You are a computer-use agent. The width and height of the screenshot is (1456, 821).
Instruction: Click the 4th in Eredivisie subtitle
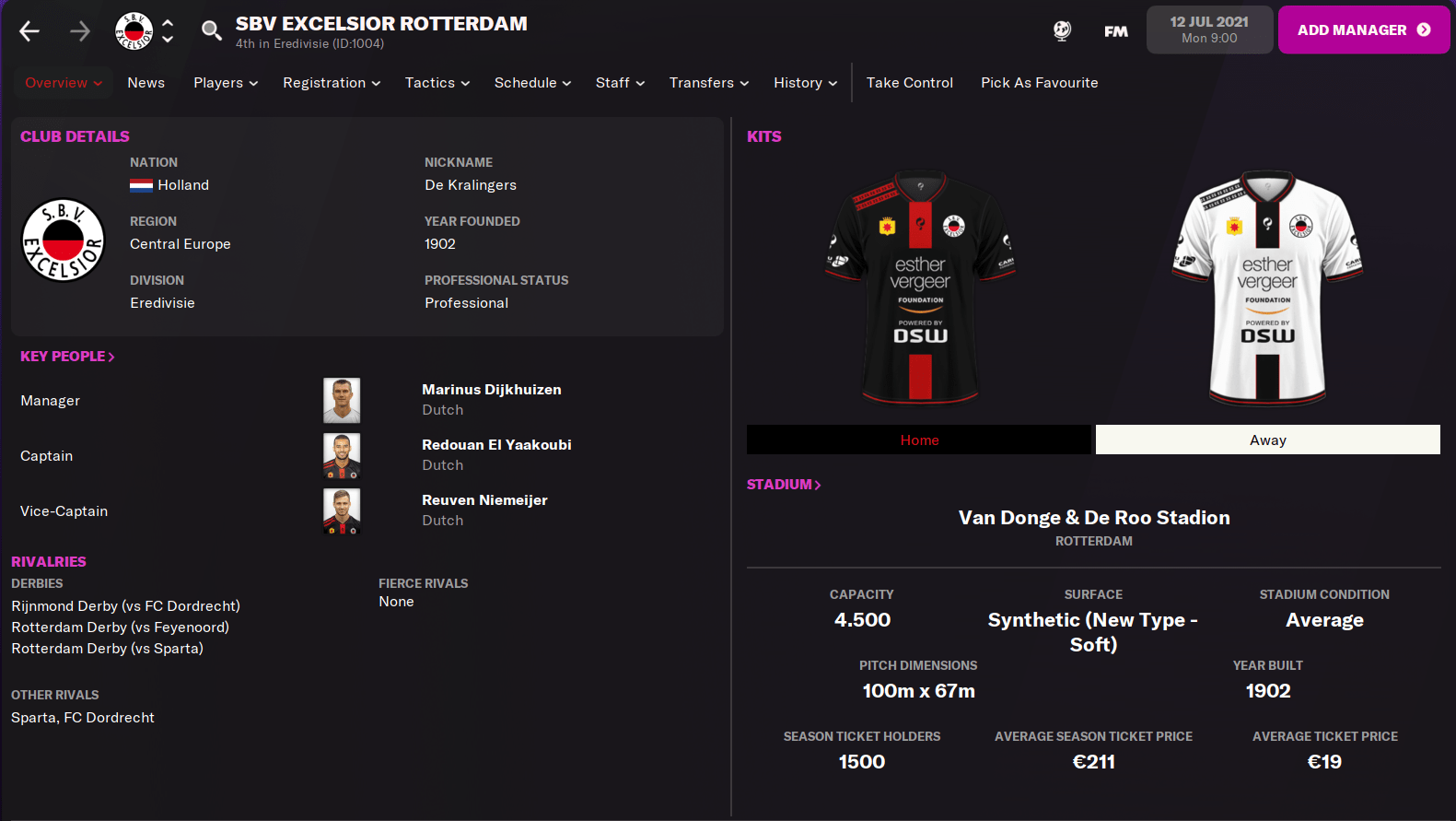pos(309,44)
